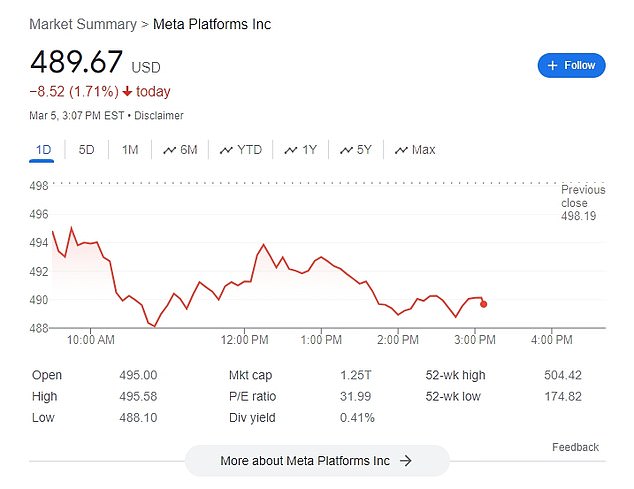
Task: Open the Market Summary breadcrumb link
Action: 83,24
